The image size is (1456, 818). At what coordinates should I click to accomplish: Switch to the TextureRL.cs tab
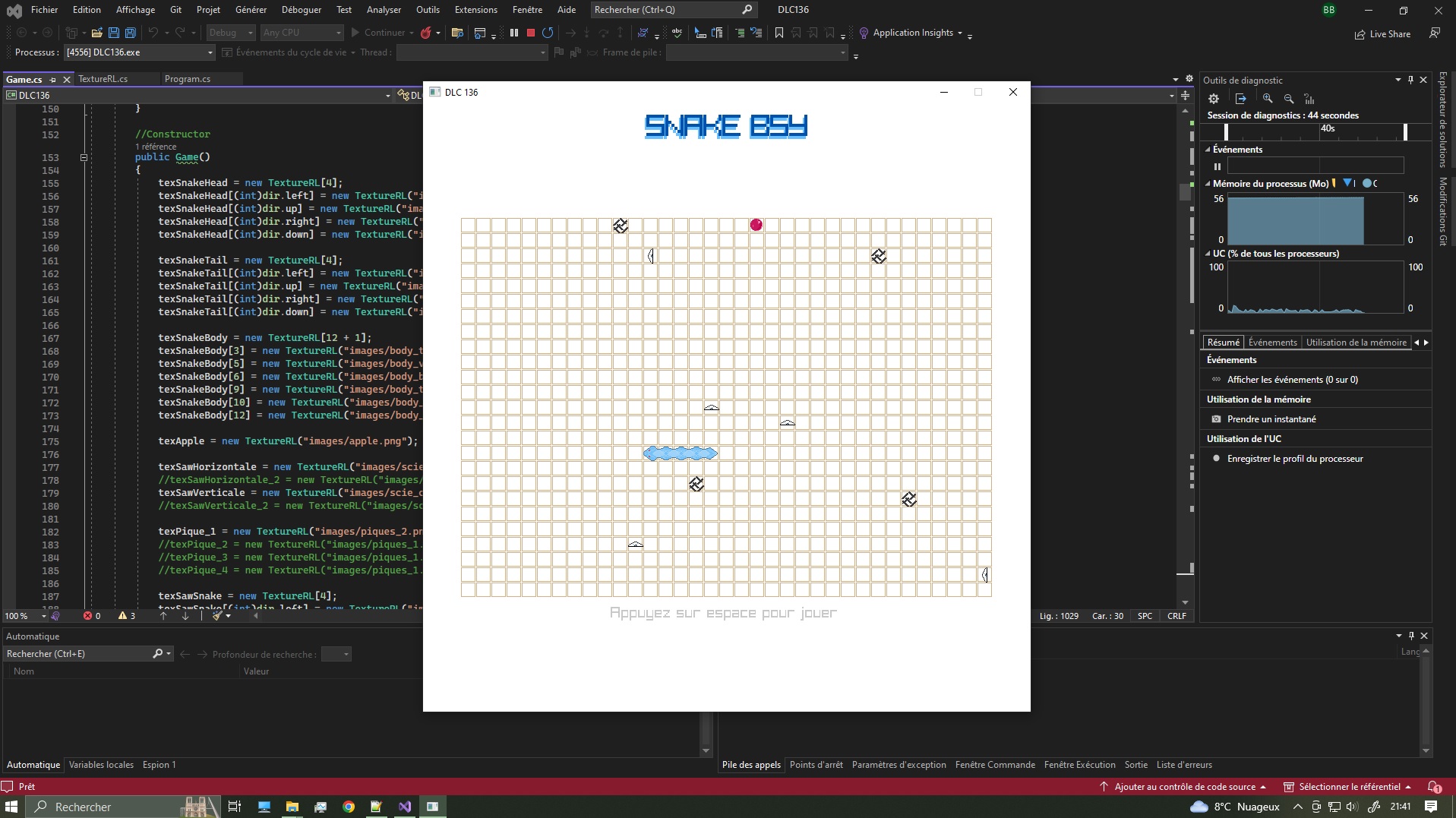[103, 79]
